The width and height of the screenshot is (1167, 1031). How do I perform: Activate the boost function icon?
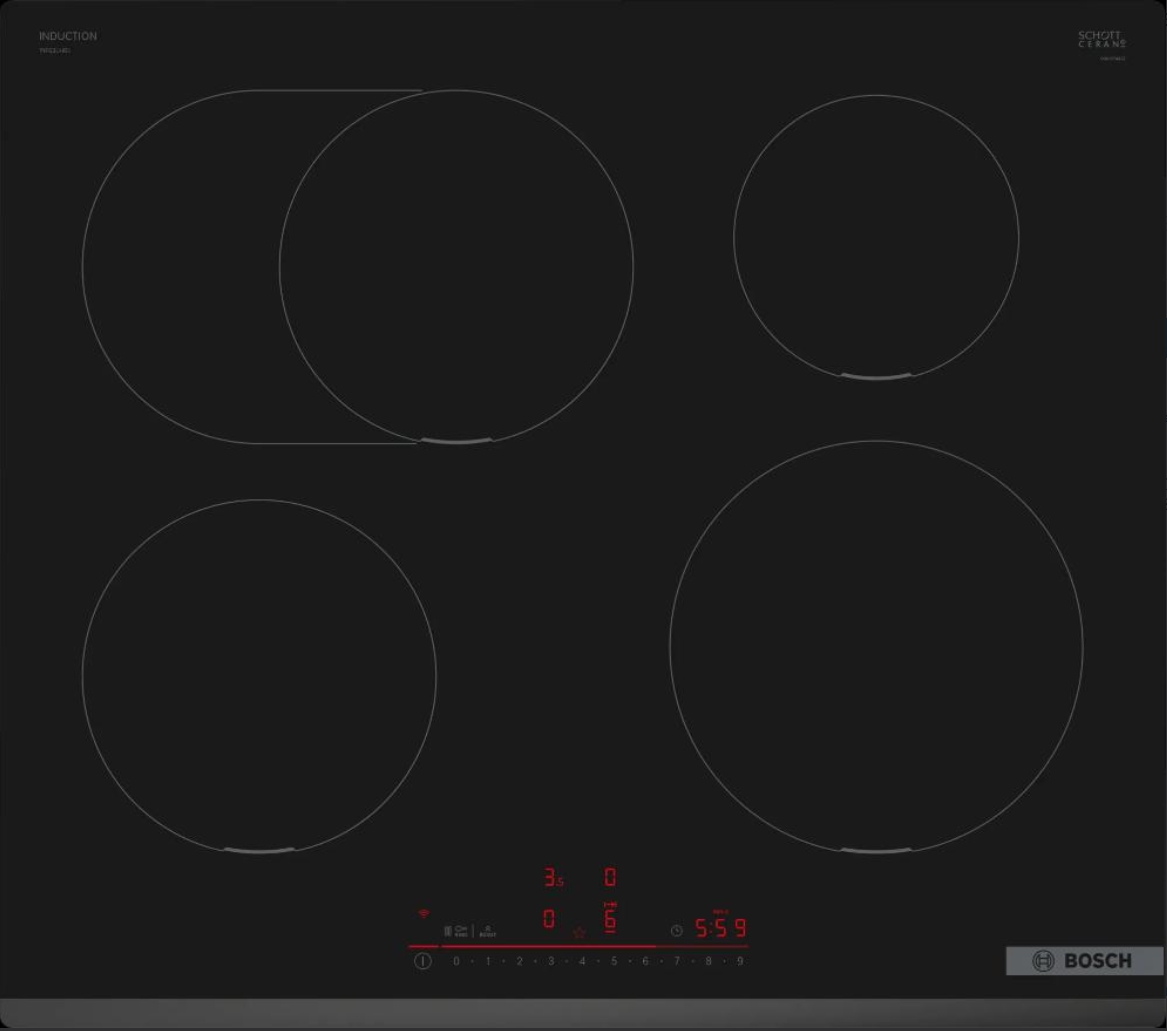coord(487,930)
